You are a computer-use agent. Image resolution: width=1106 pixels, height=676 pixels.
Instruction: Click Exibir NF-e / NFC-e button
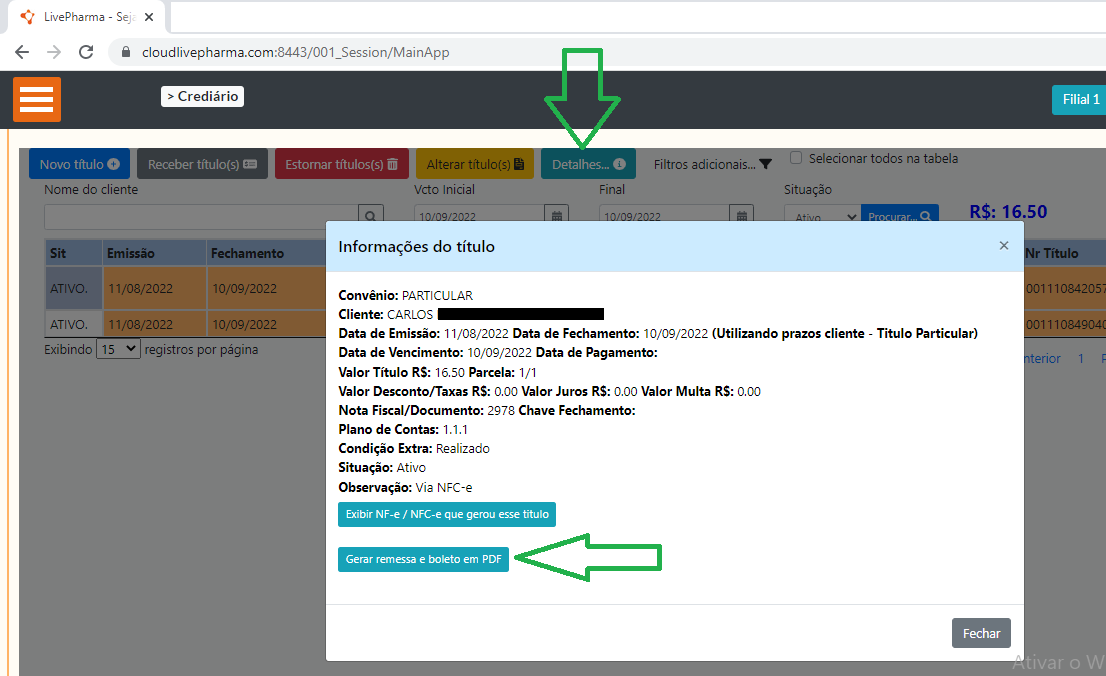click(446, 514)
